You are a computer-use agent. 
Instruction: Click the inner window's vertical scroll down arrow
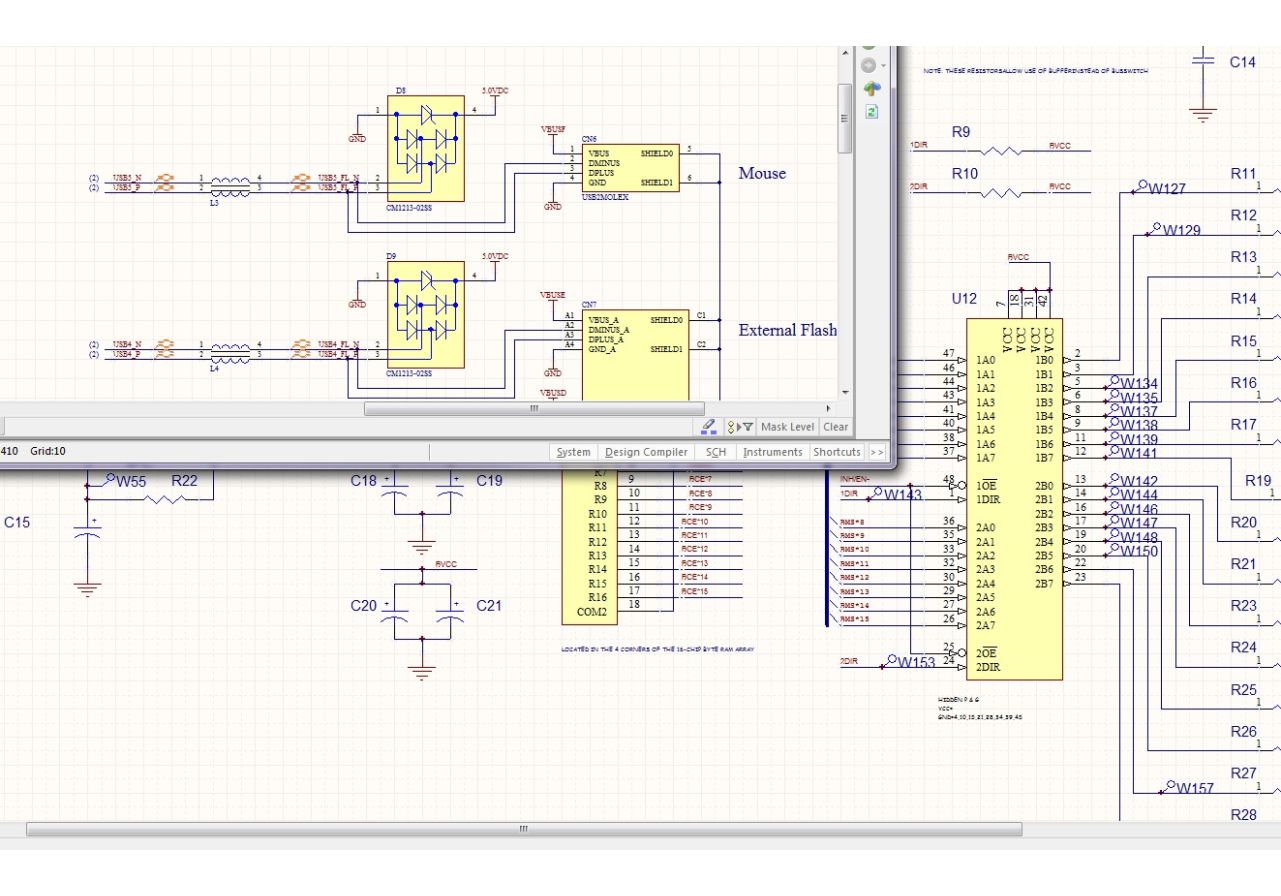(x=845, y=392)
